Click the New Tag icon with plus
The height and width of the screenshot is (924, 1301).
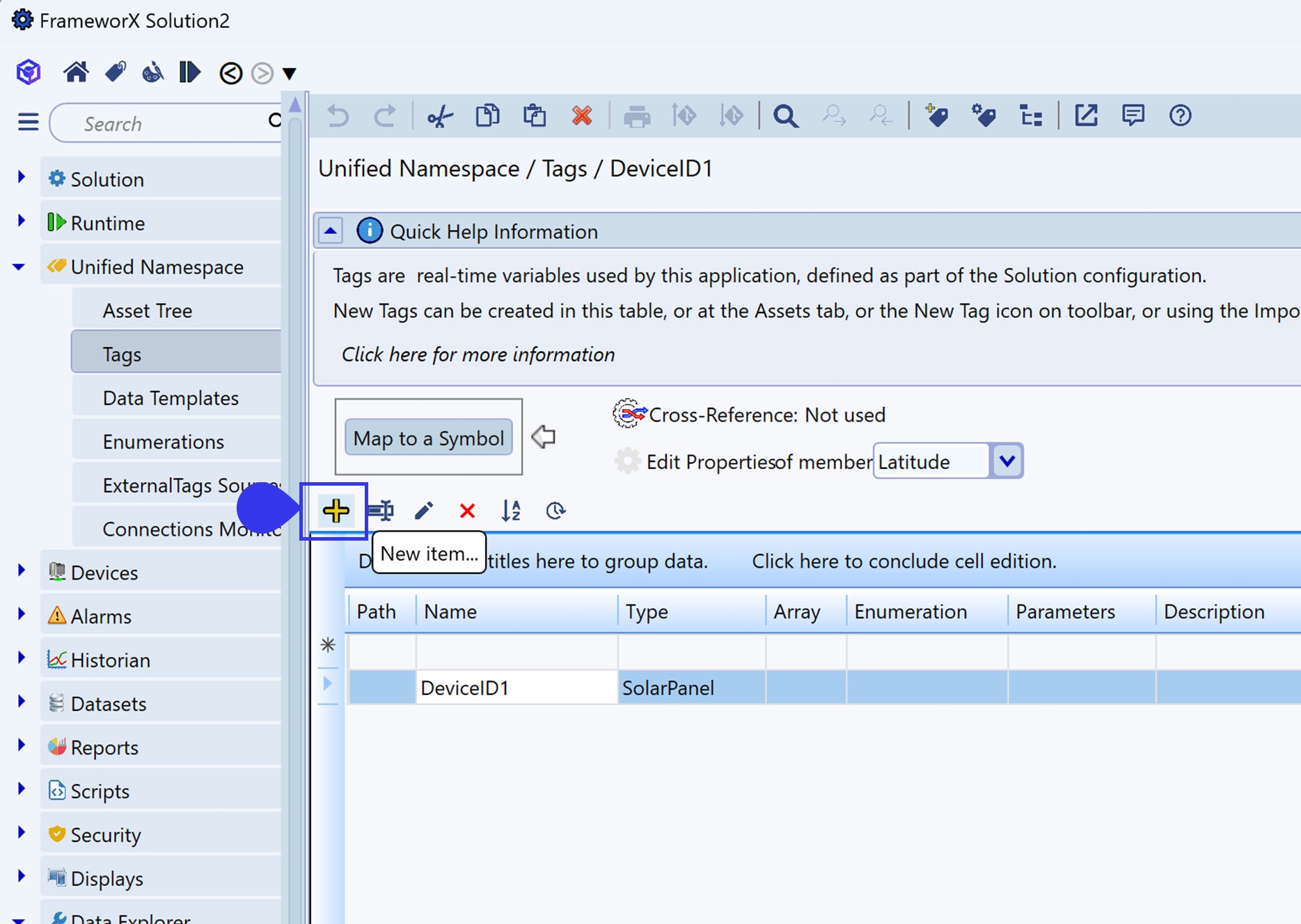(x=936, y=115)
